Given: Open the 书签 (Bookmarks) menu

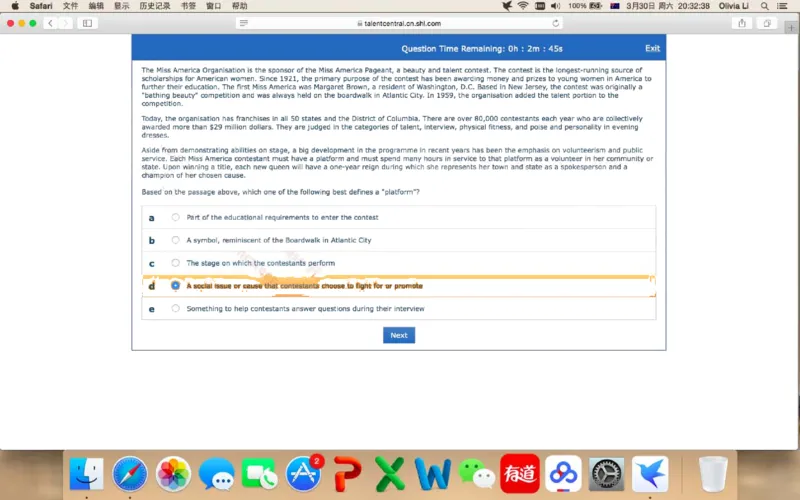Looking at the screenshot, I should point(188,6).
